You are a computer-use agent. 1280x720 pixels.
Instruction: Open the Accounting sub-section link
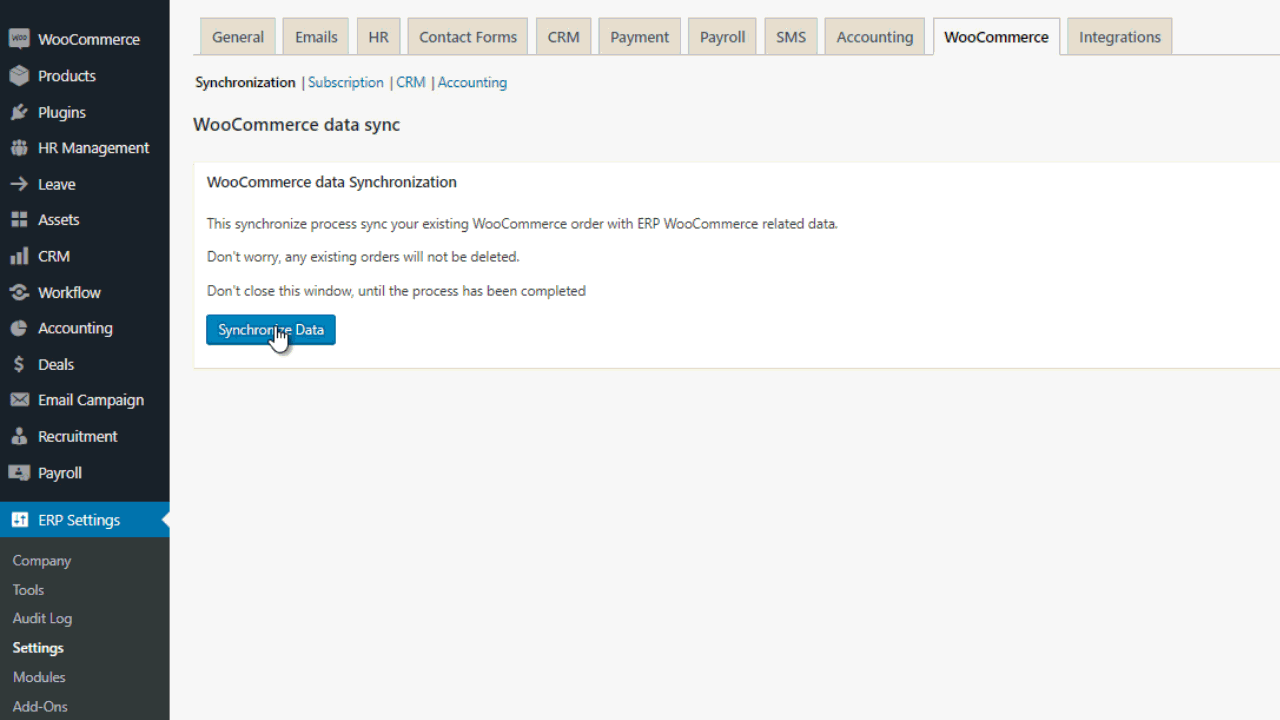click(472, 83)
